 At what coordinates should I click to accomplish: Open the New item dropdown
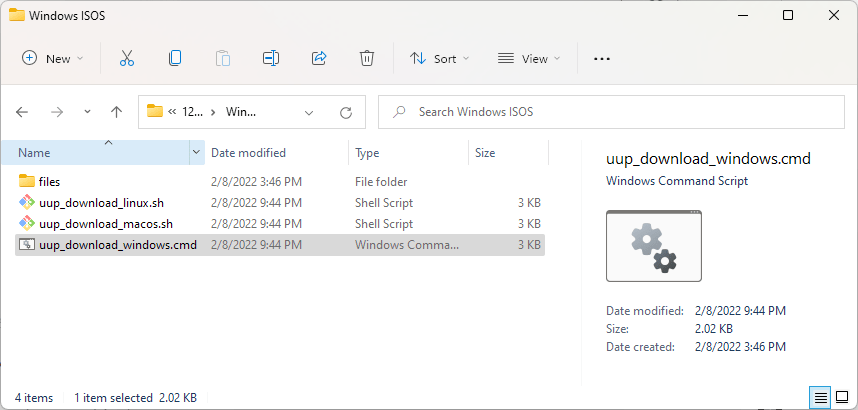point(53,59)
